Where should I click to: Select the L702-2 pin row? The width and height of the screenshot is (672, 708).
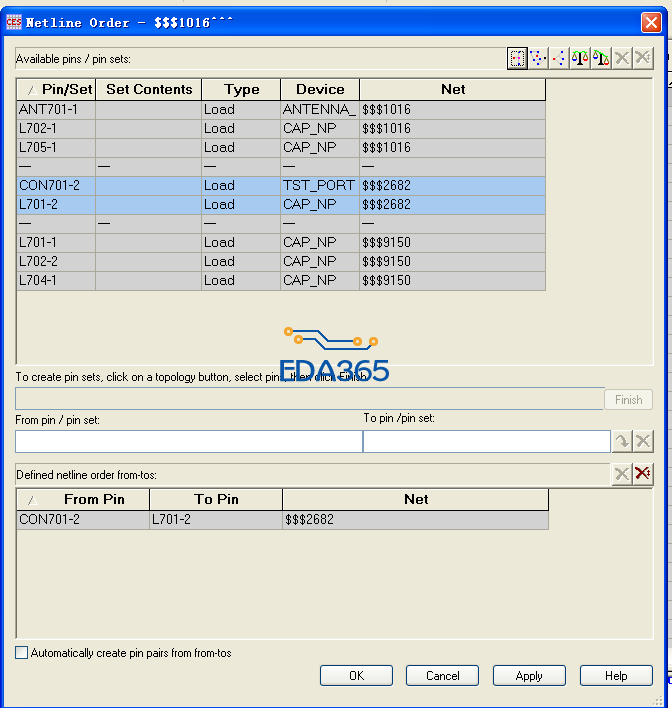click(x=281, y=261)
